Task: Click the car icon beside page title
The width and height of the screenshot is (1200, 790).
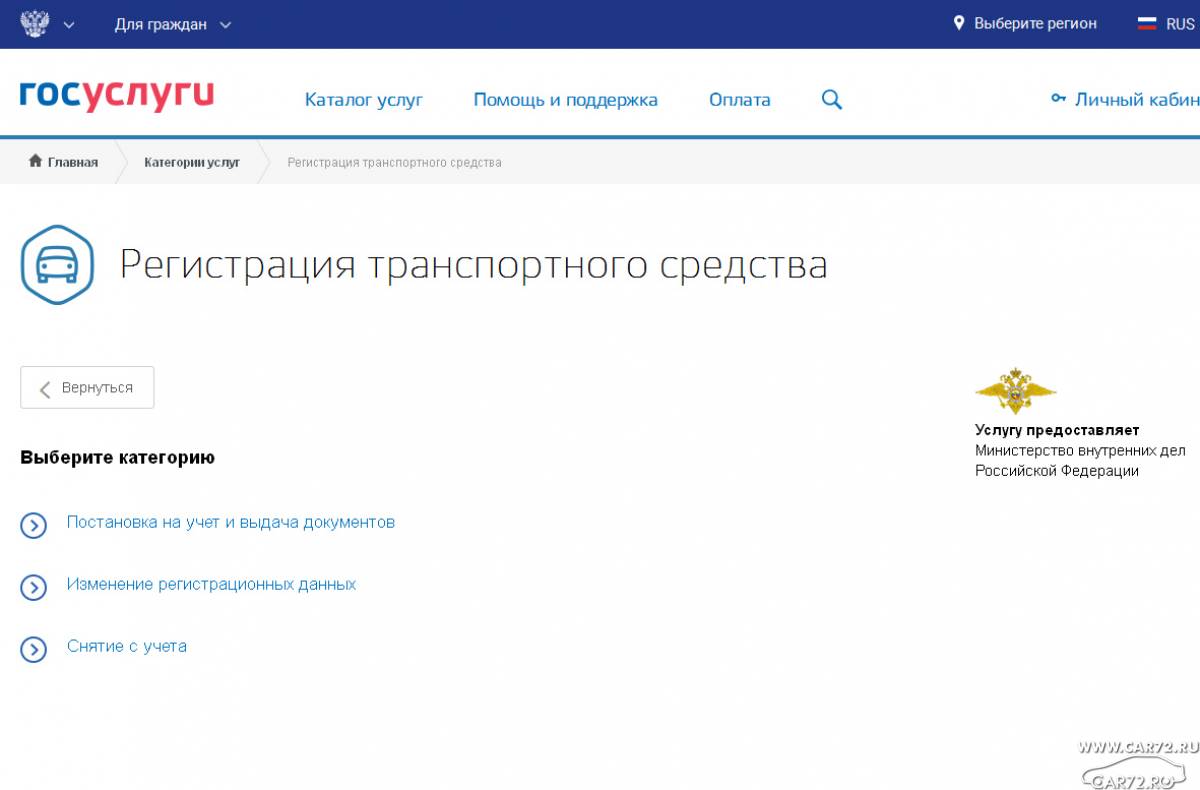Action: [57, 265]
